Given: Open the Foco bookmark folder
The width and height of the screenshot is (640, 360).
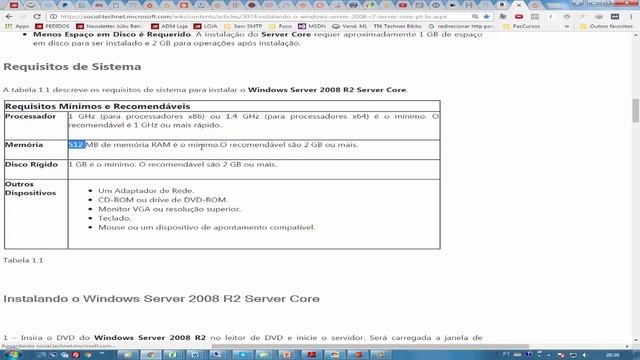Looking at the screenshot, I should [x=280, y=26].
